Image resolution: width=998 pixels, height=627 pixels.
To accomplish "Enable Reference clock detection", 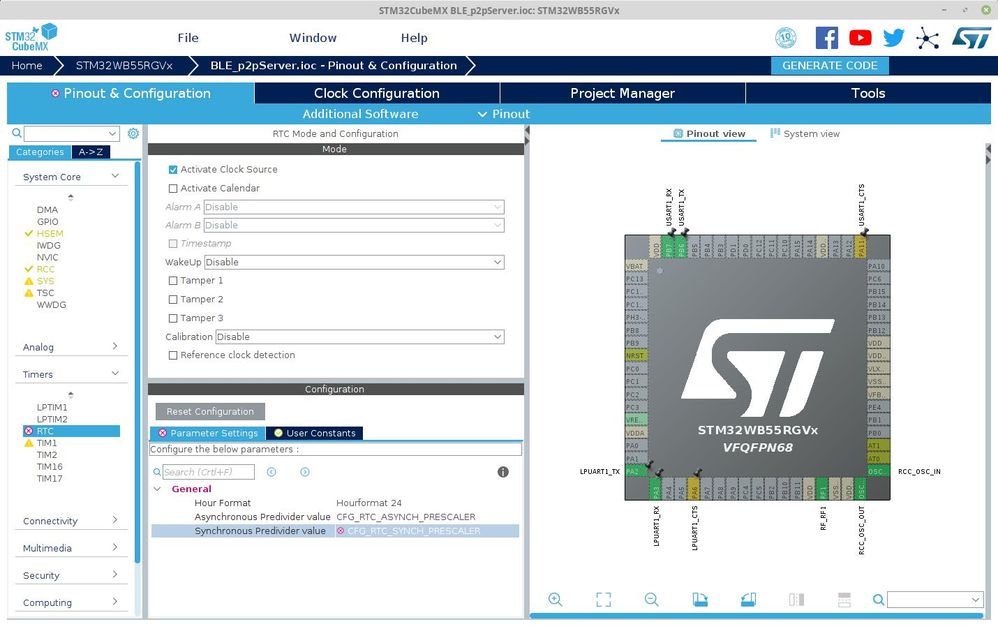I will [x=172, y=355].
